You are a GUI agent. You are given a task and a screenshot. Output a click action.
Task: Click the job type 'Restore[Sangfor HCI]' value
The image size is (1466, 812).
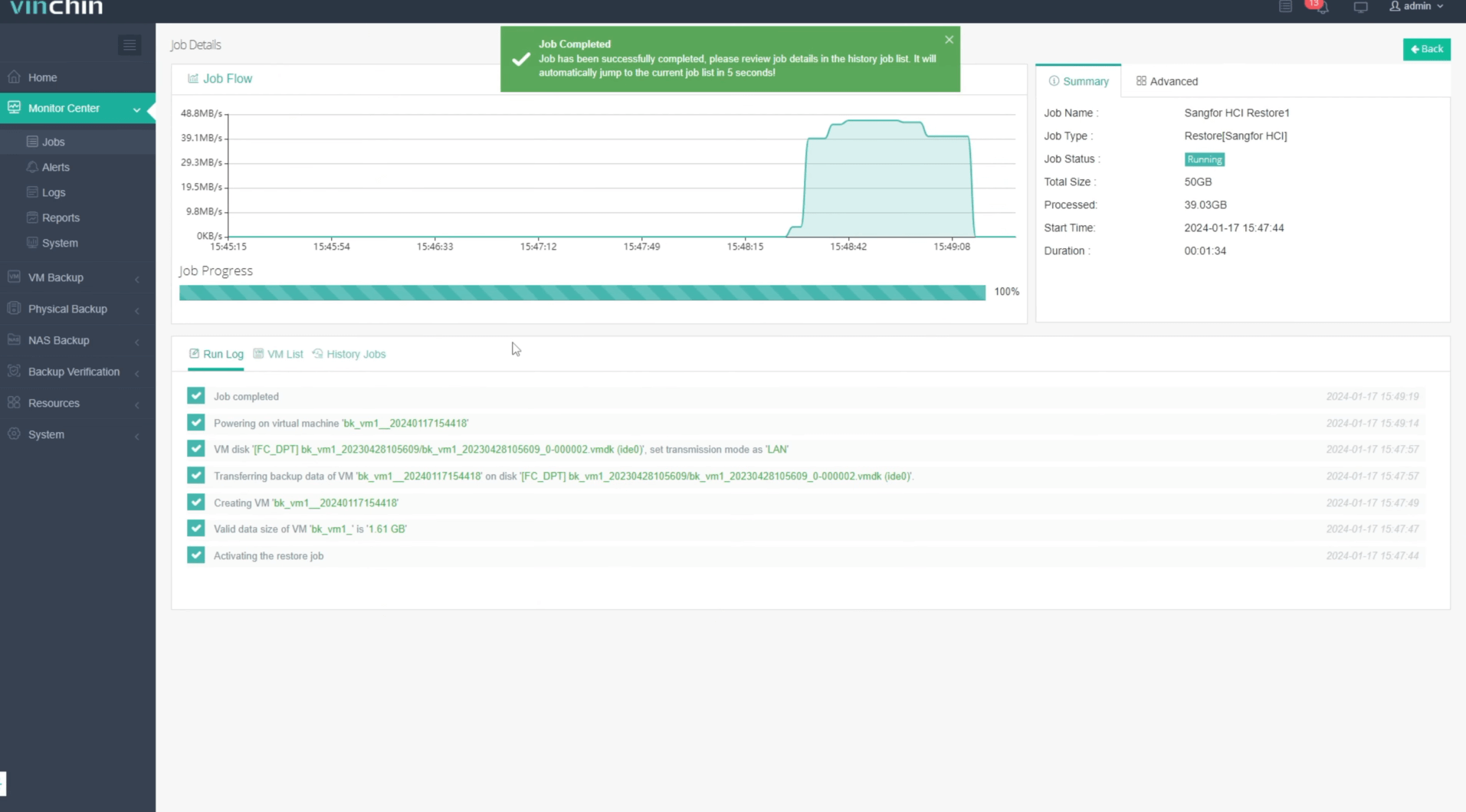[x=1235, y=136]
